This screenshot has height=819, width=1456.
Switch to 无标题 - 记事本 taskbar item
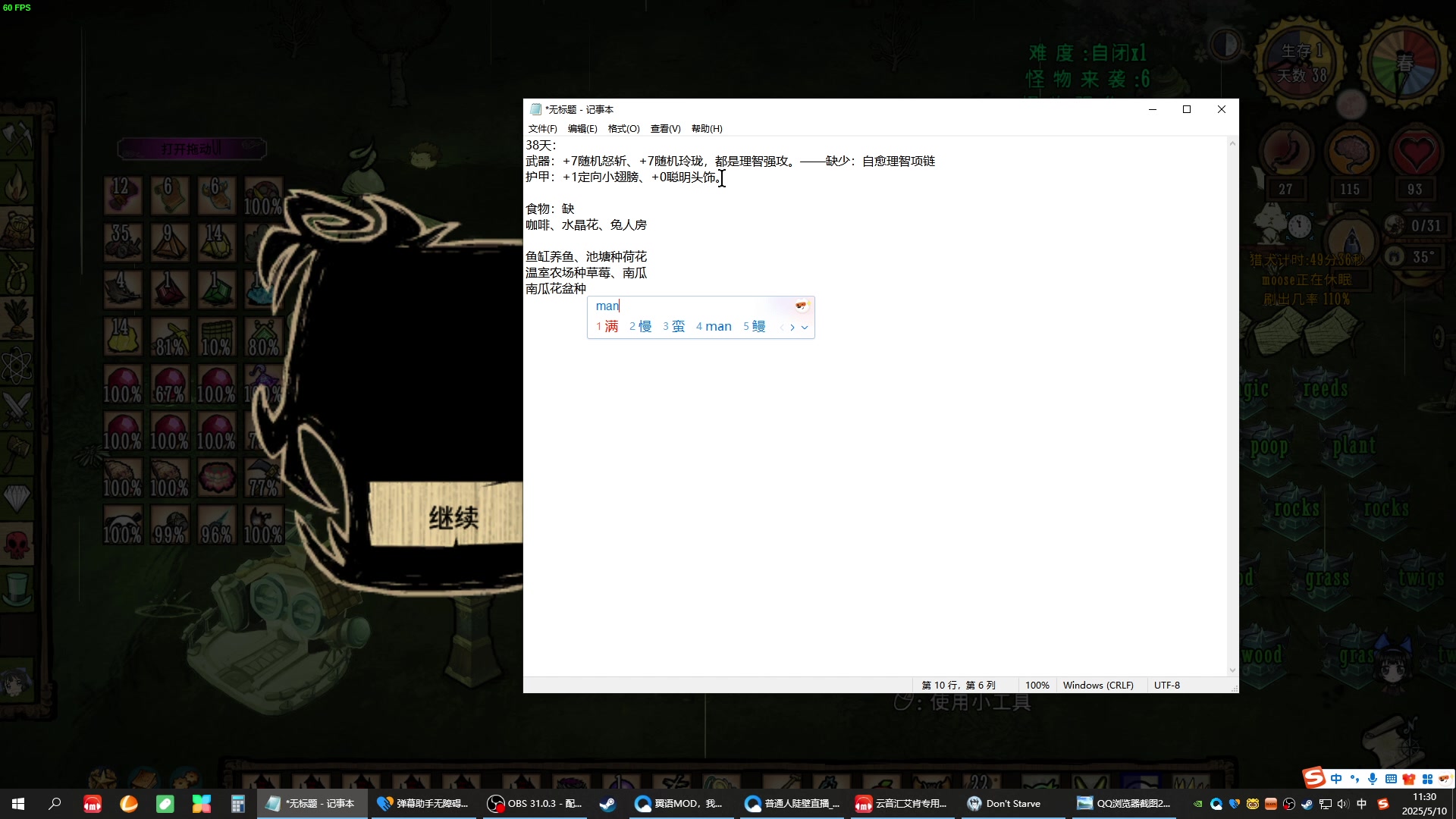pyautogui.click(x=312, y=804)
